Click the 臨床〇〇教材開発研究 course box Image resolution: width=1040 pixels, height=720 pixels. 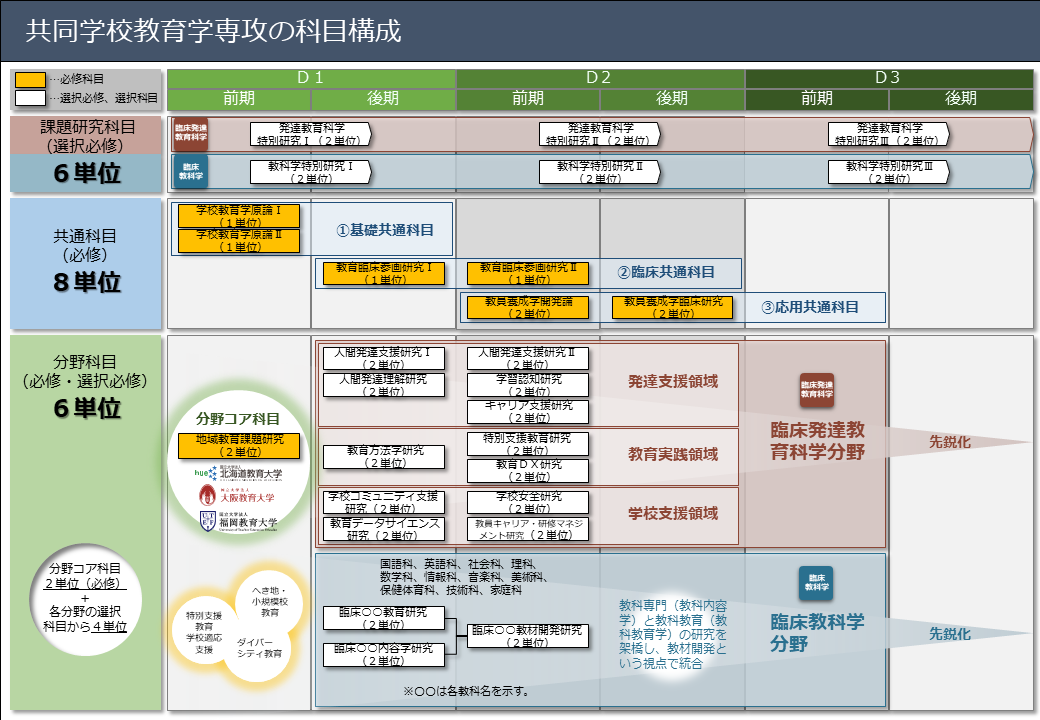point(528,636)
